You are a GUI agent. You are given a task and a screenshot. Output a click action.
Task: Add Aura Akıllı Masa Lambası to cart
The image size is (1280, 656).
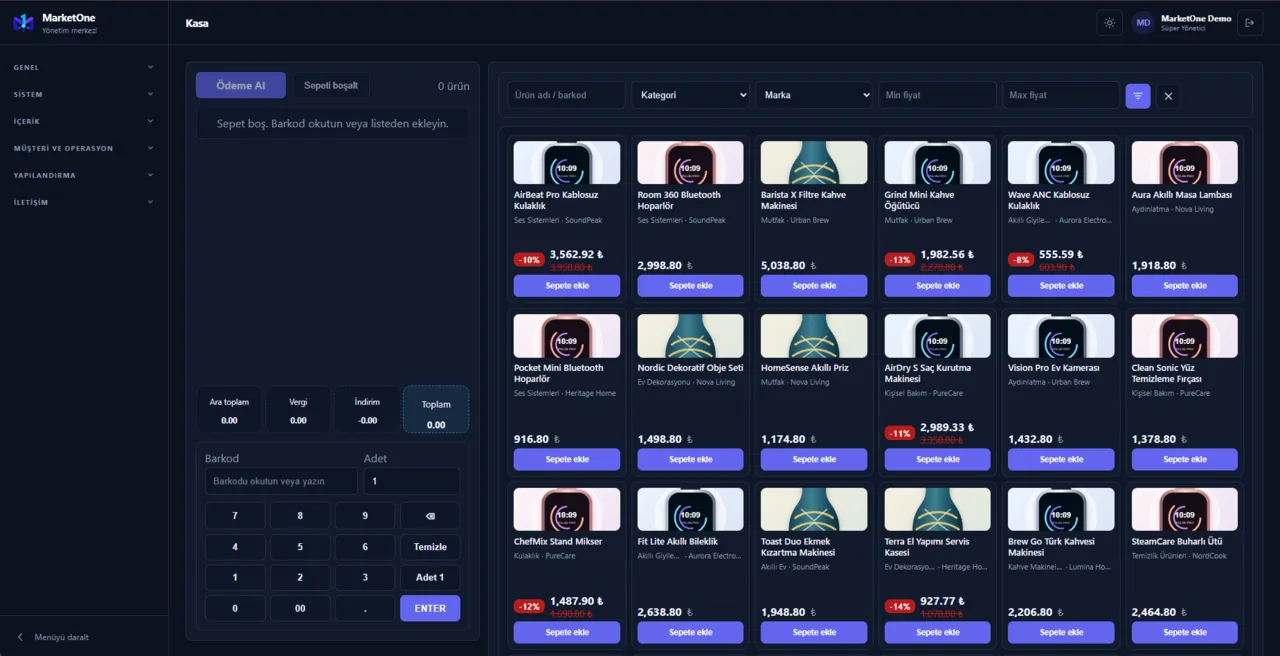pos(1185,286)
